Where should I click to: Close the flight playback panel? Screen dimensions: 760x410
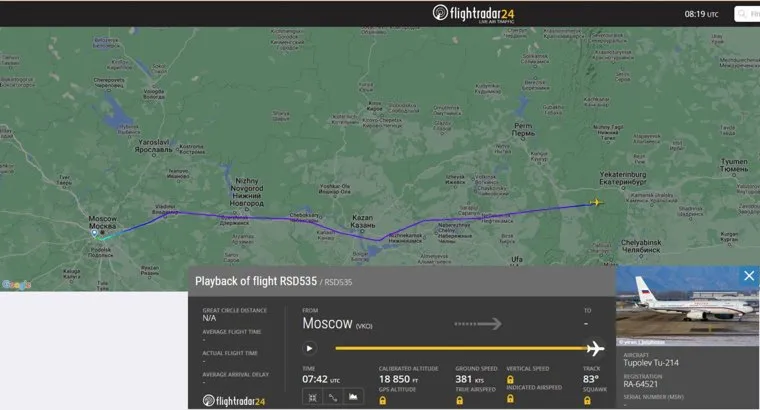click(x=749, y=276)
